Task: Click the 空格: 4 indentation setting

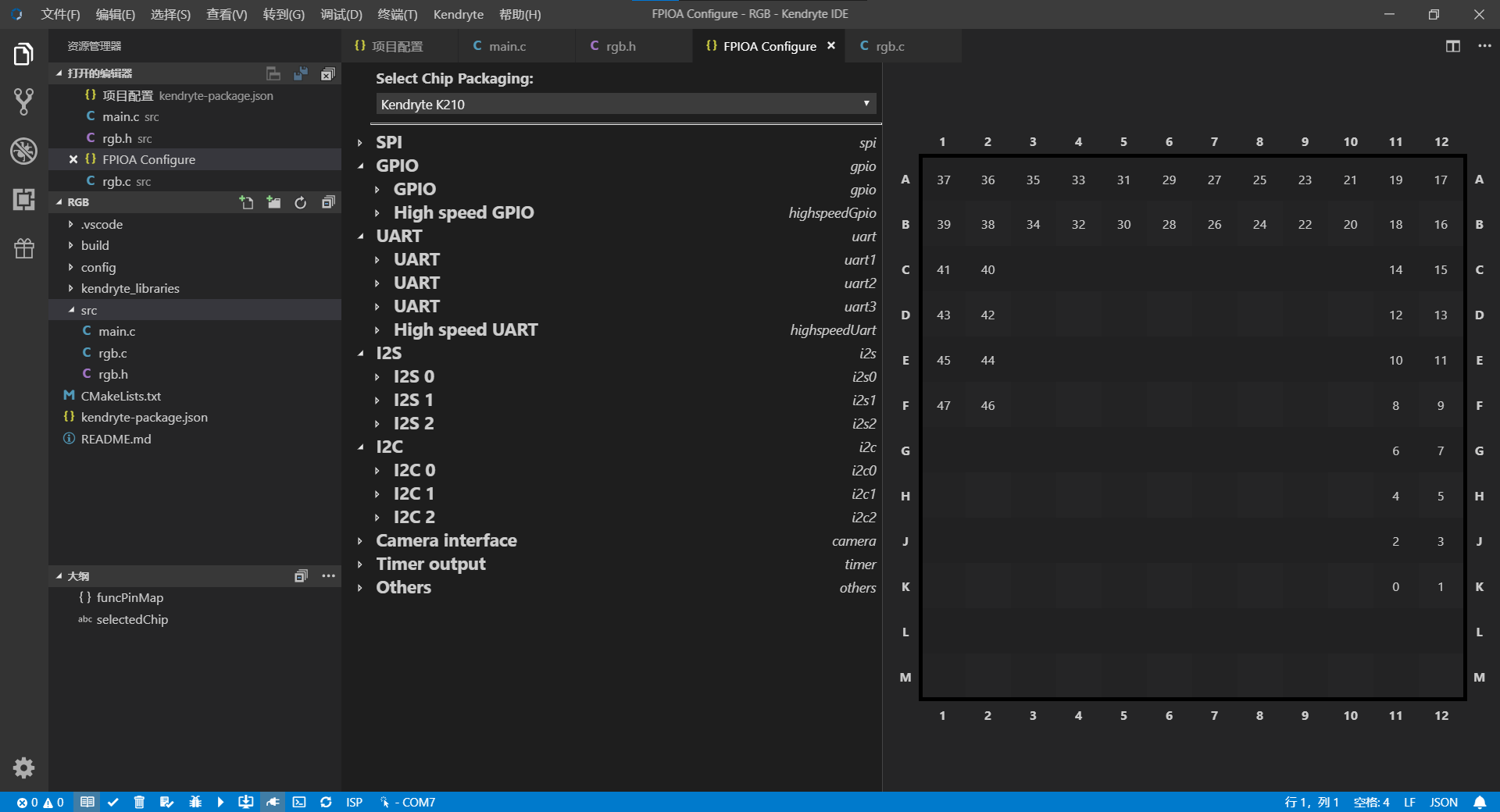Action: pos(1371,802)
